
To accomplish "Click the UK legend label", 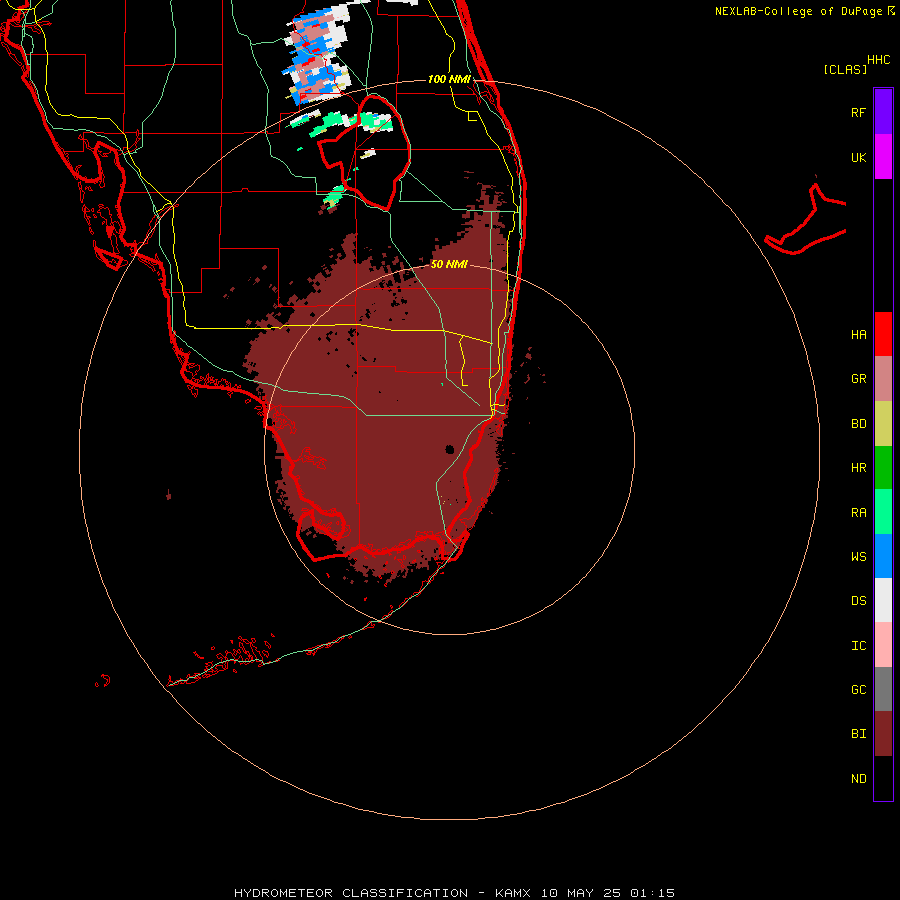I will [x=858, y=157].
